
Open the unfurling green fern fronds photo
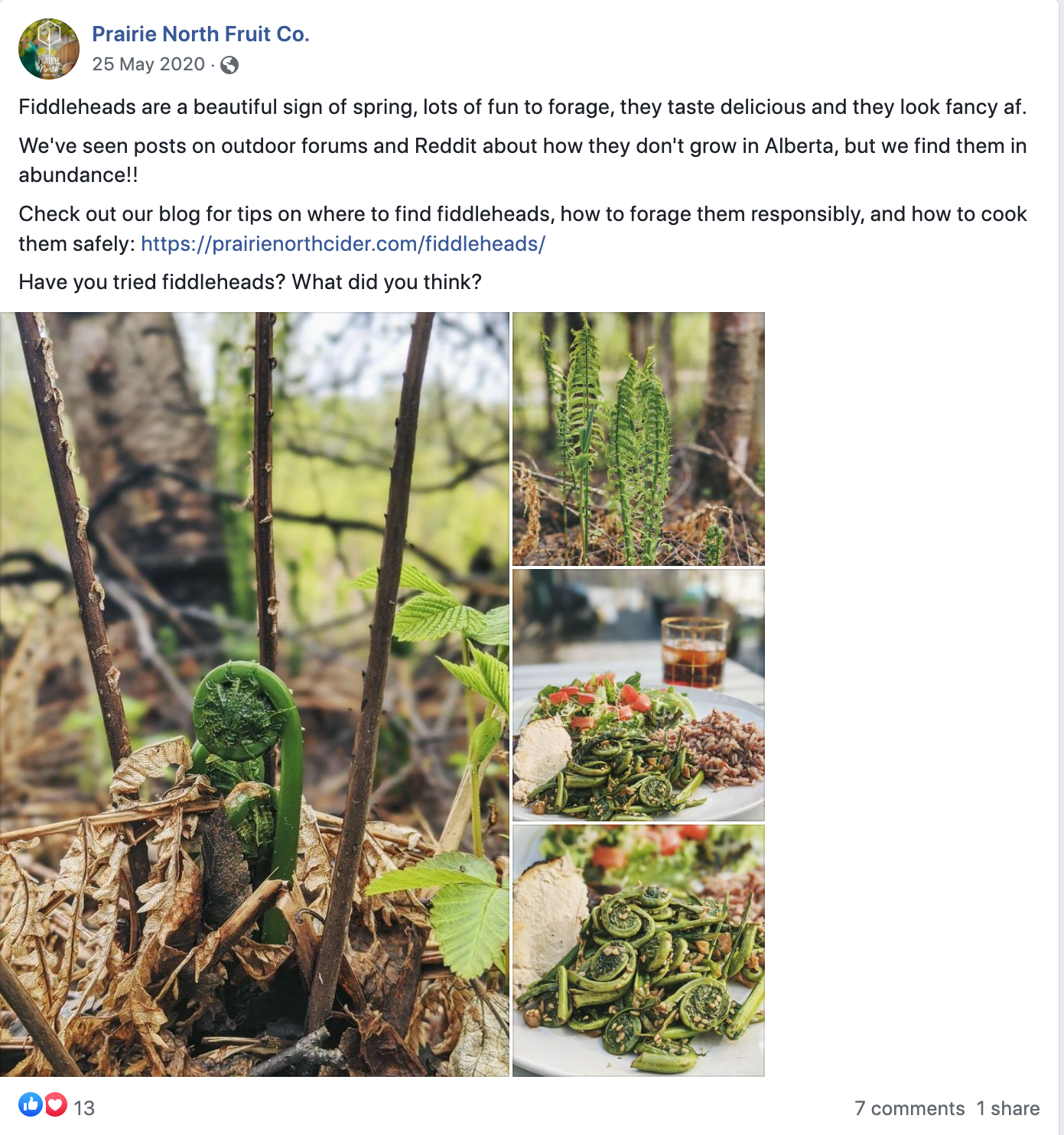coord(638,438)
